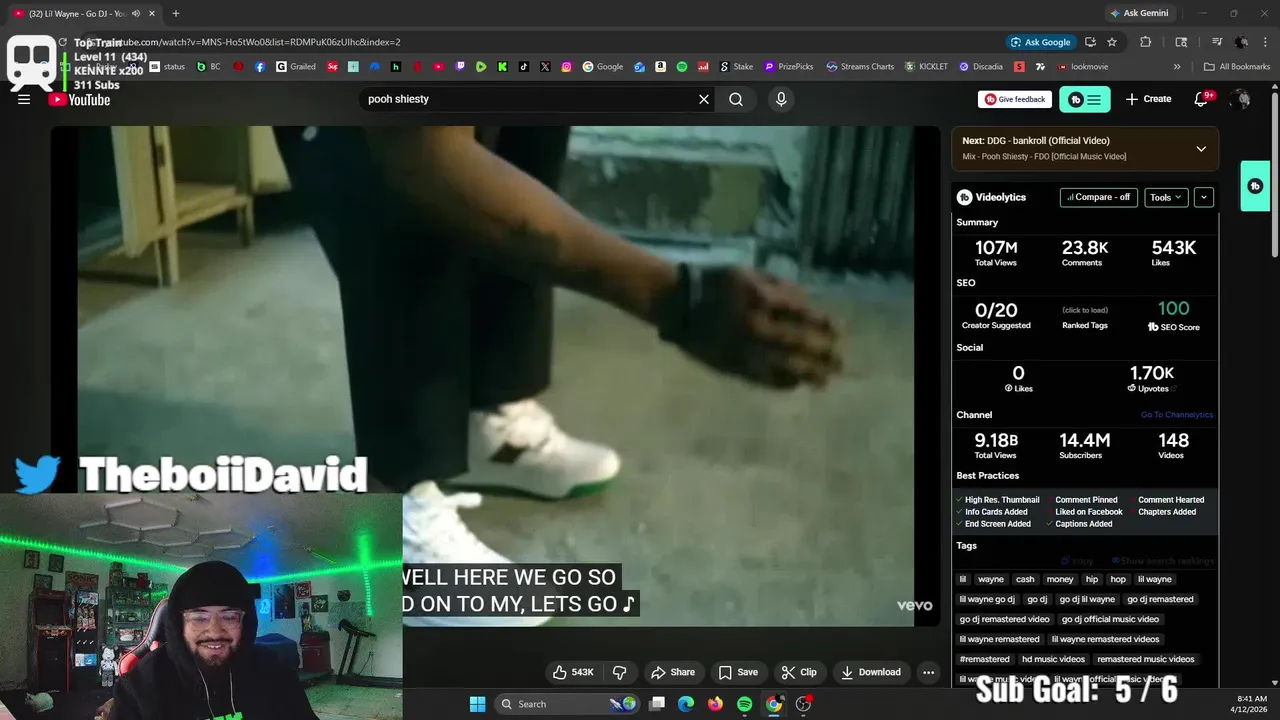This screenshot has width=1280, height=720.
Task: Open YouTube notifications bell
Action: point(1203,98)
